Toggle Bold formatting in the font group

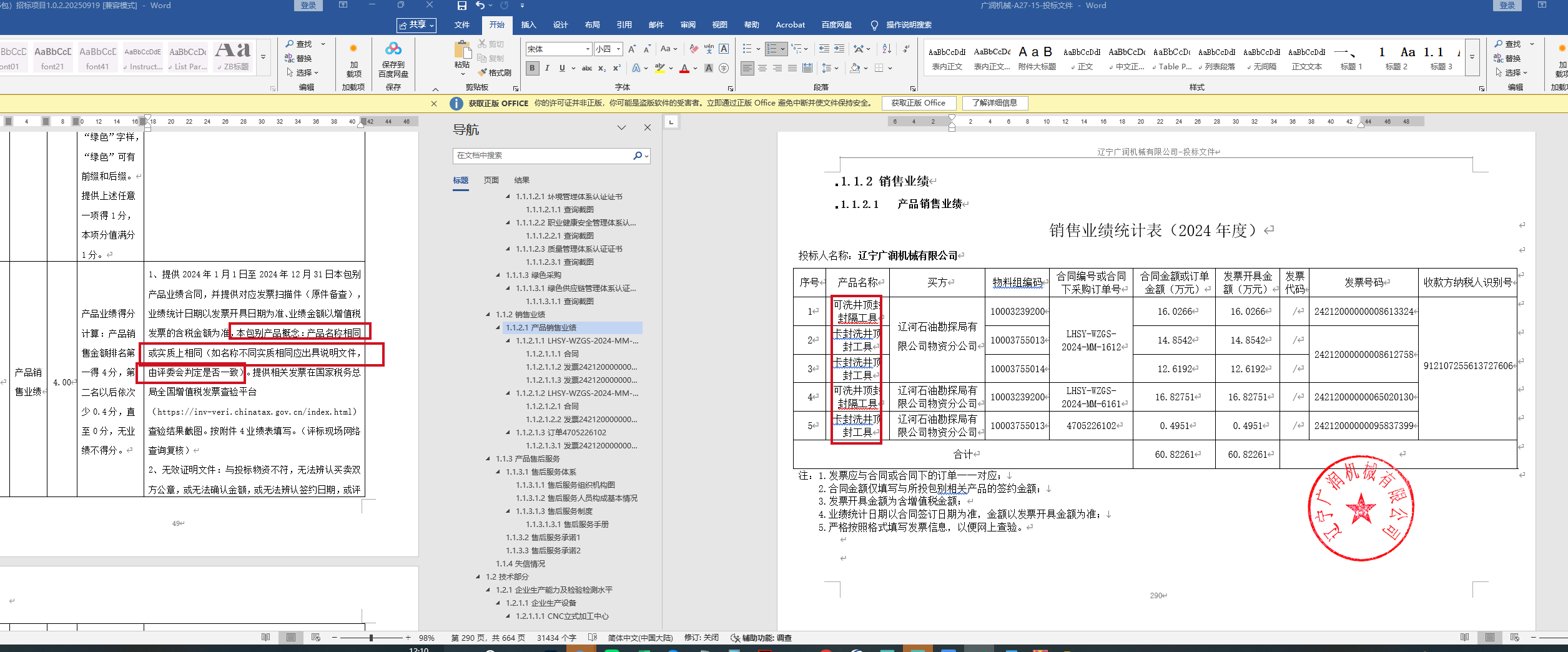click(x=532, y=68)
